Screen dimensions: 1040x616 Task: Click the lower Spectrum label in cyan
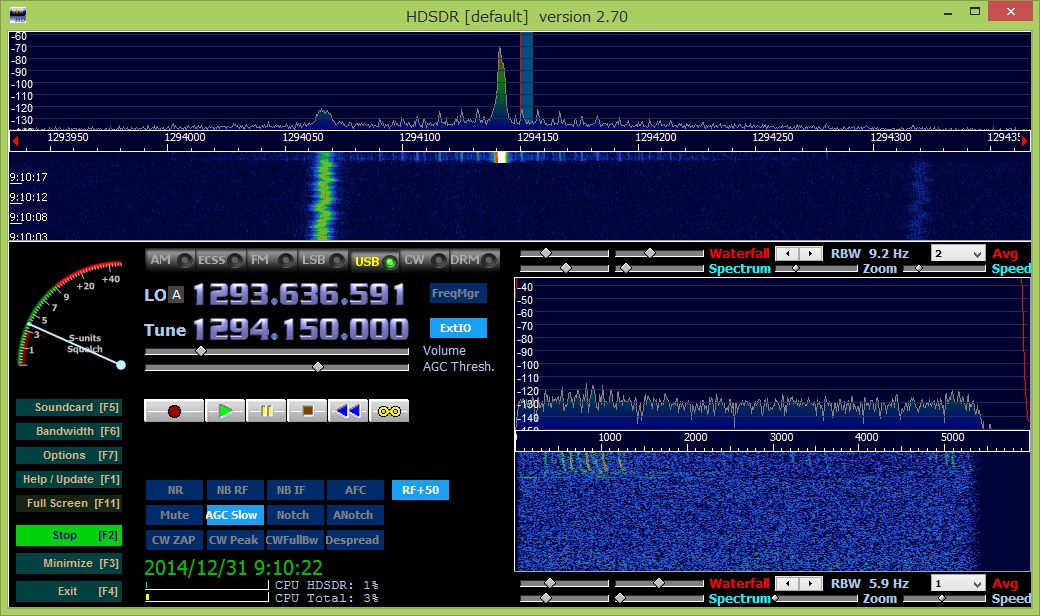pyautogui.click(x=740, y=599)
